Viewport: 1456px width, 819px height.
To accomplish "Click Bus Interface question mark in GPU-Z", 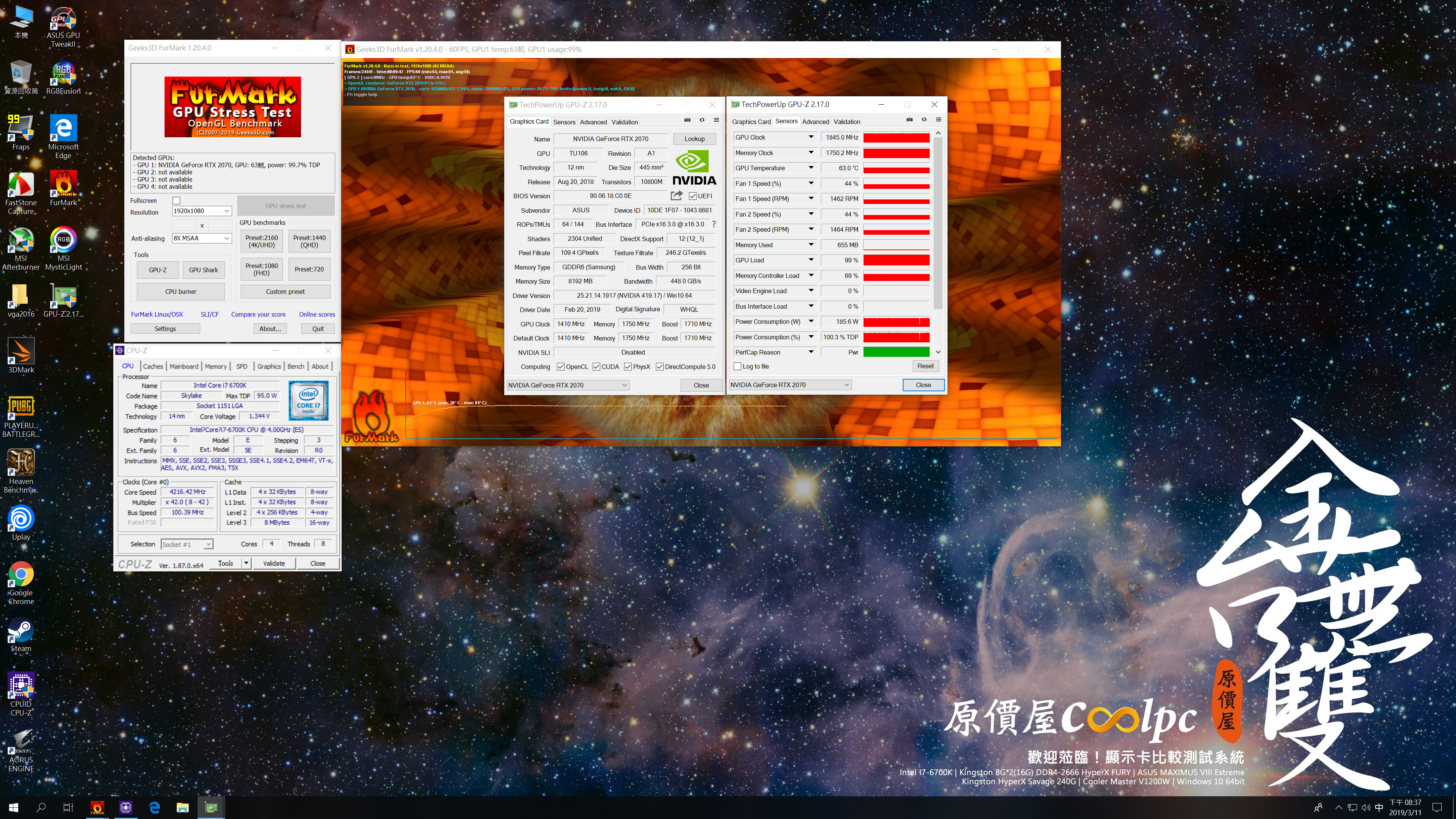I will tap(714, 224).
